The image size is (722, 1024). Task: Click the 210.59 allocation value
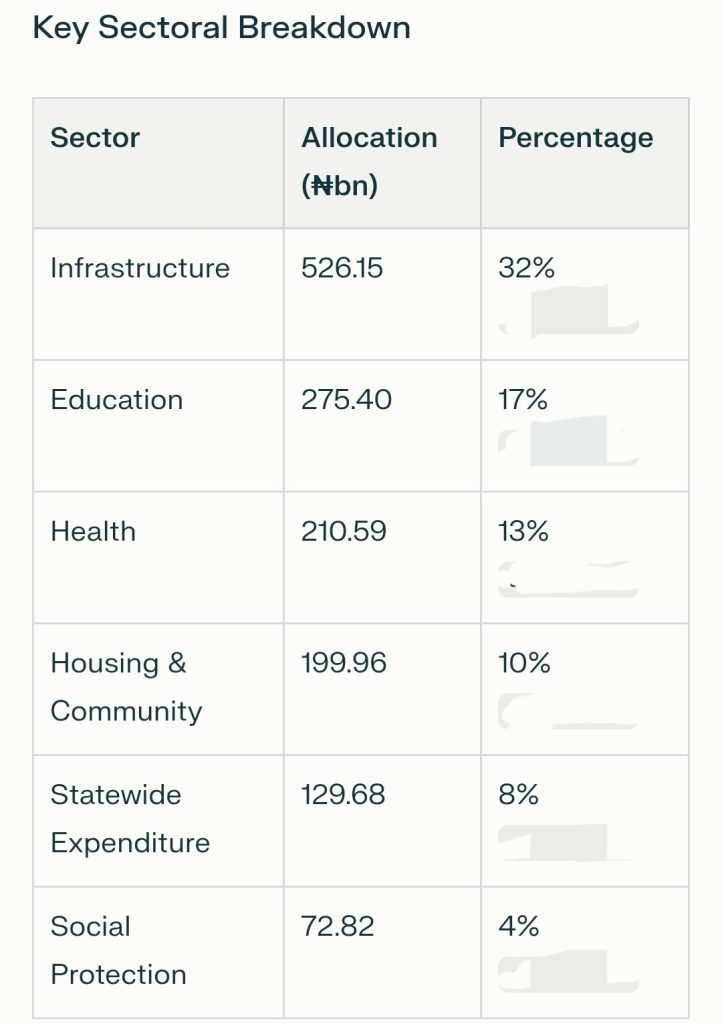pos(343,531)
